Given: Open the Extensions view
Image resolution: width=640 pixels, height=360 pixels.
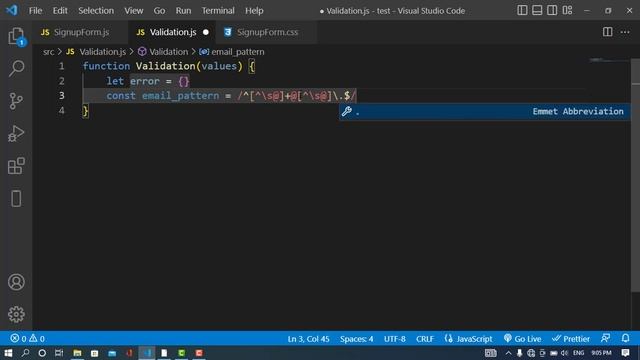Looking at the screenshot, I should pyautogui.click(x=16, y=166).
